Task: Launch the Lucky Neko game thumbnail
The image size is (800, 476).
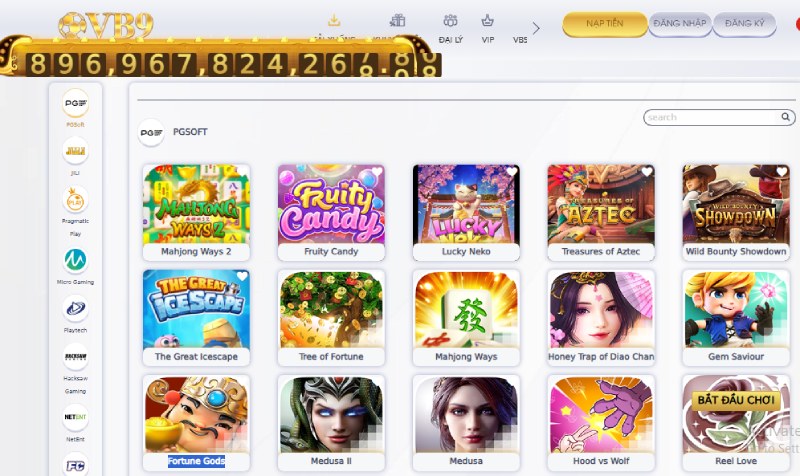Action: coord(466,204)
